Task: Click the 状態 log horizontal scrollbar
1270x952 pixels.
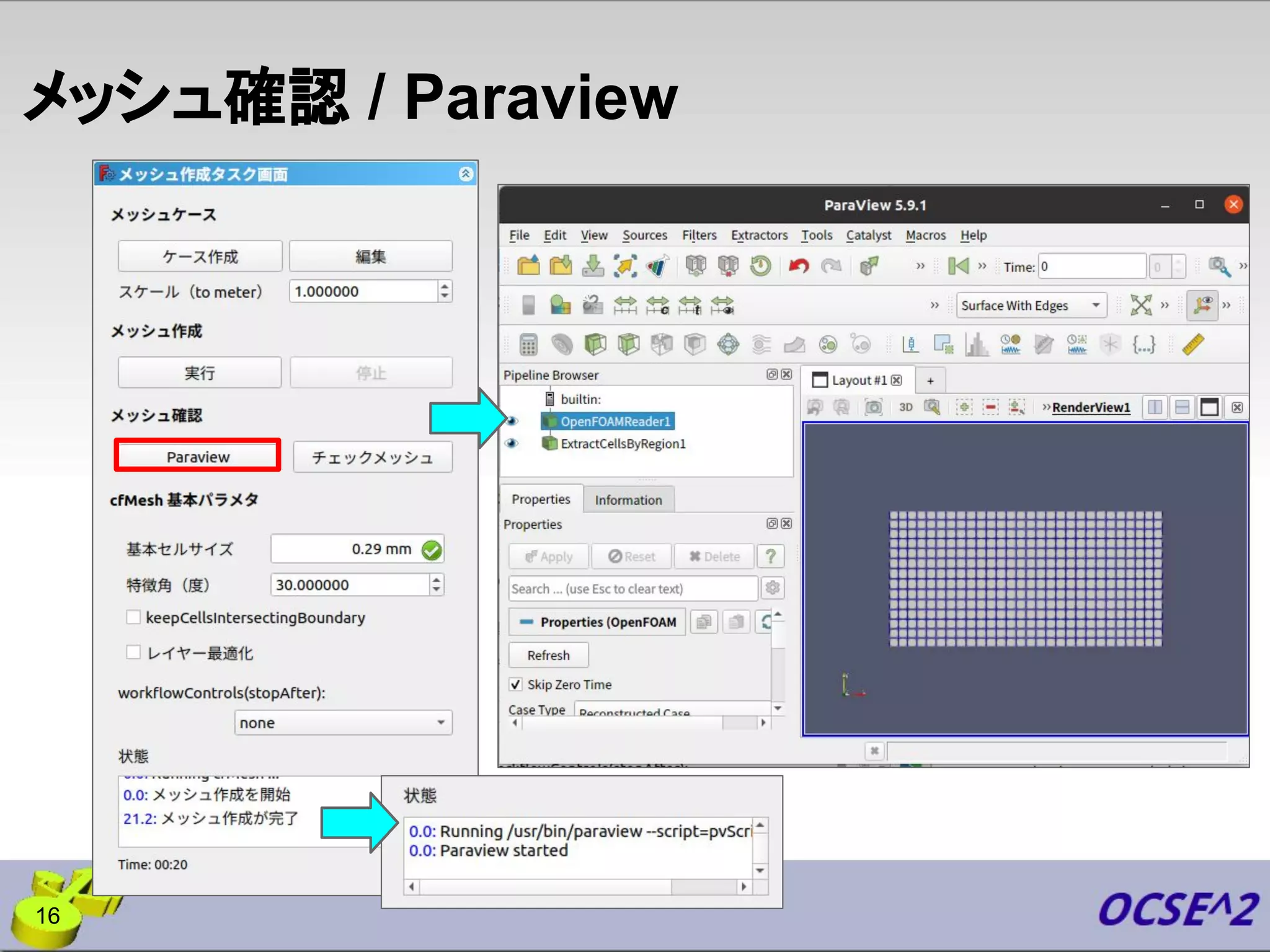Action: [578, 886]
